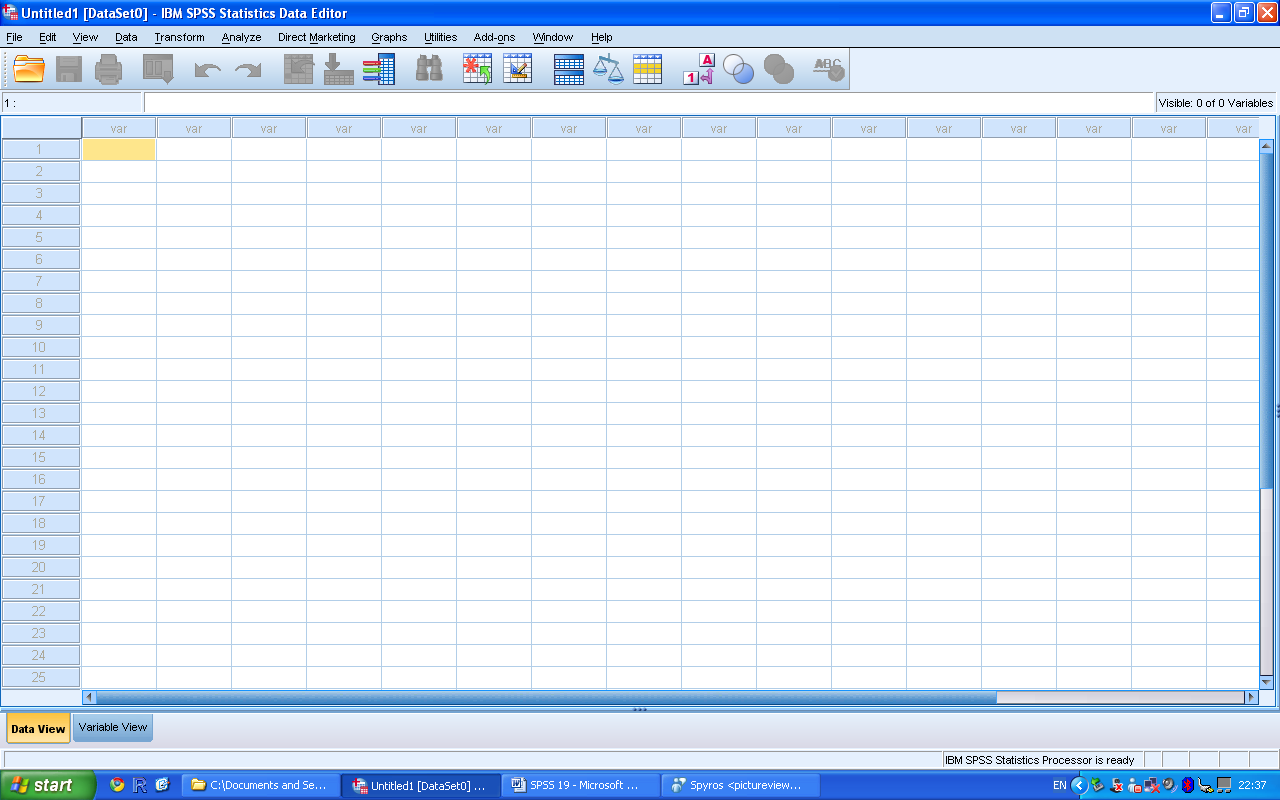The width and height of the screenshot is (1280, 800).
Task: Click the Open data document folder icon
Action: click(x=29, y=69)
